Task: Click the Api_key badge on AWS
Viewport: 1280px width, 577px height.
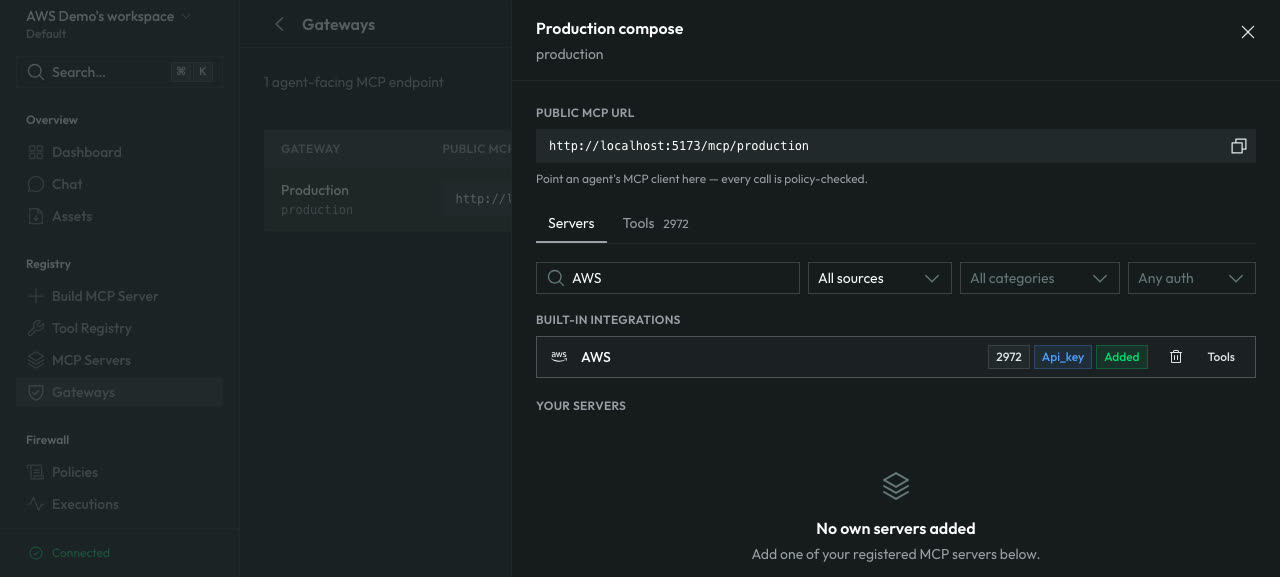Action: [1063, 357]
